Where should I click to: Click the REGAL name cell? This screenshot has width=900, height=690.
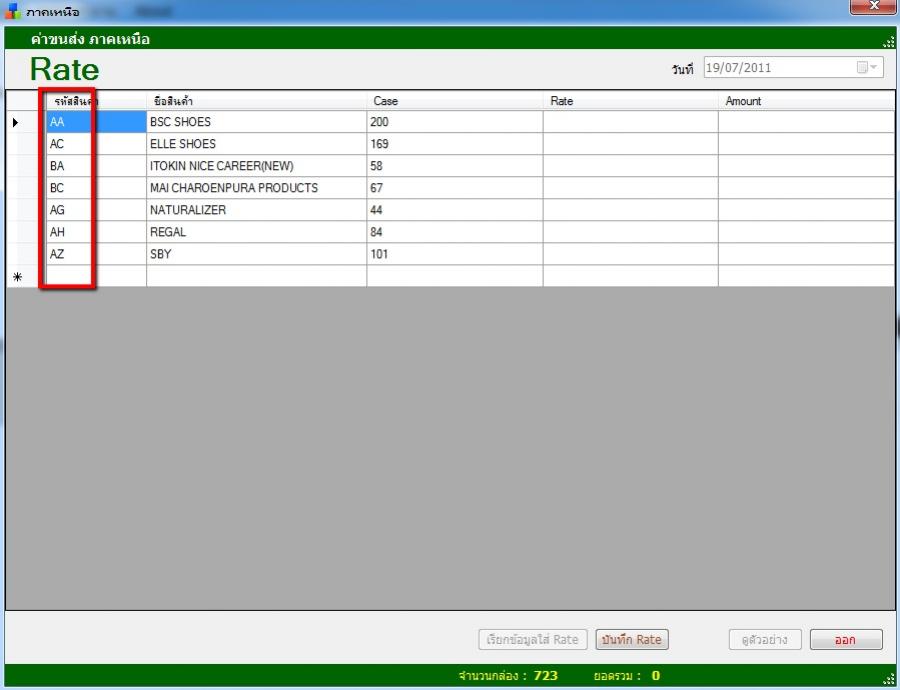pyautogui.click(x=257, y=232)
